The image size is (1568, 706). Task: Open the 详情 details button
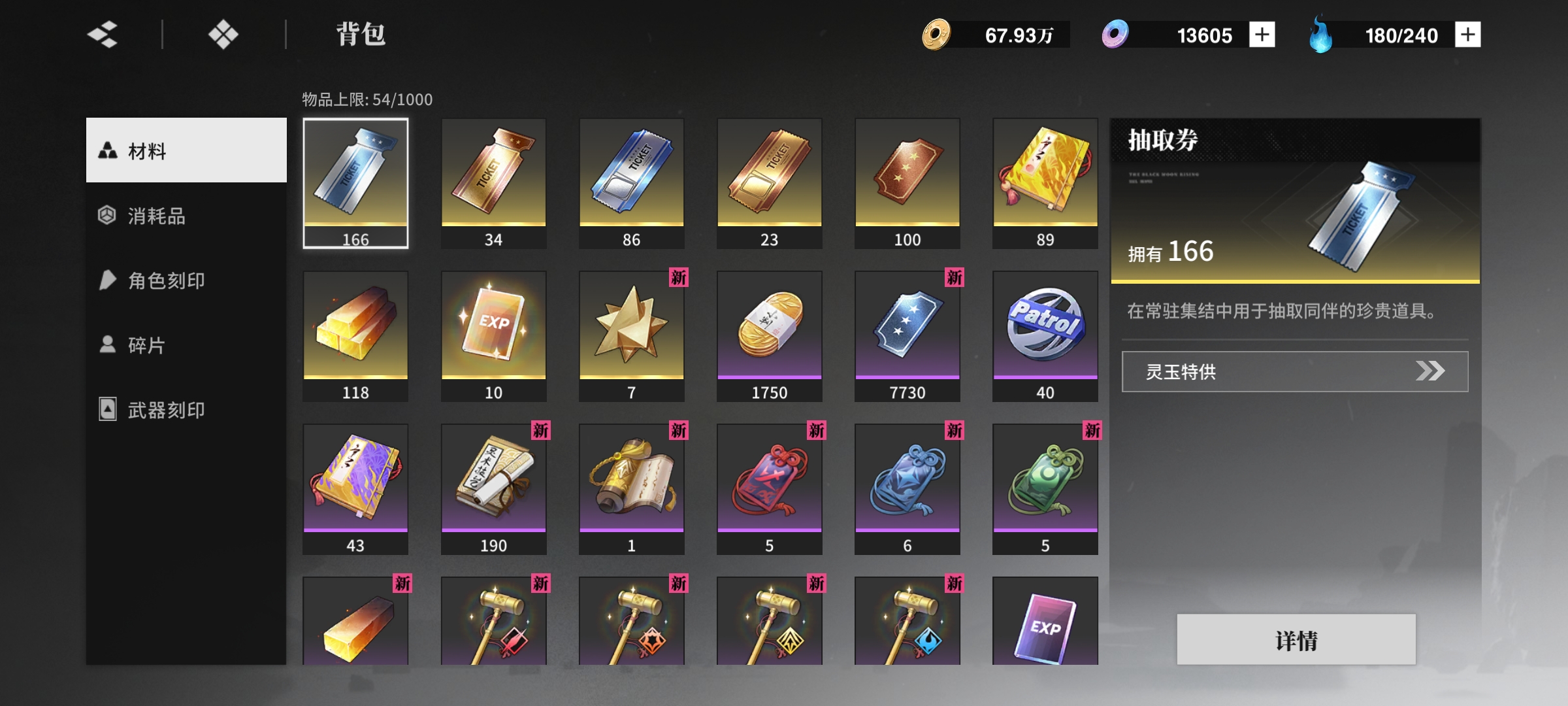pyautogui.click(x=1296, y=639)
